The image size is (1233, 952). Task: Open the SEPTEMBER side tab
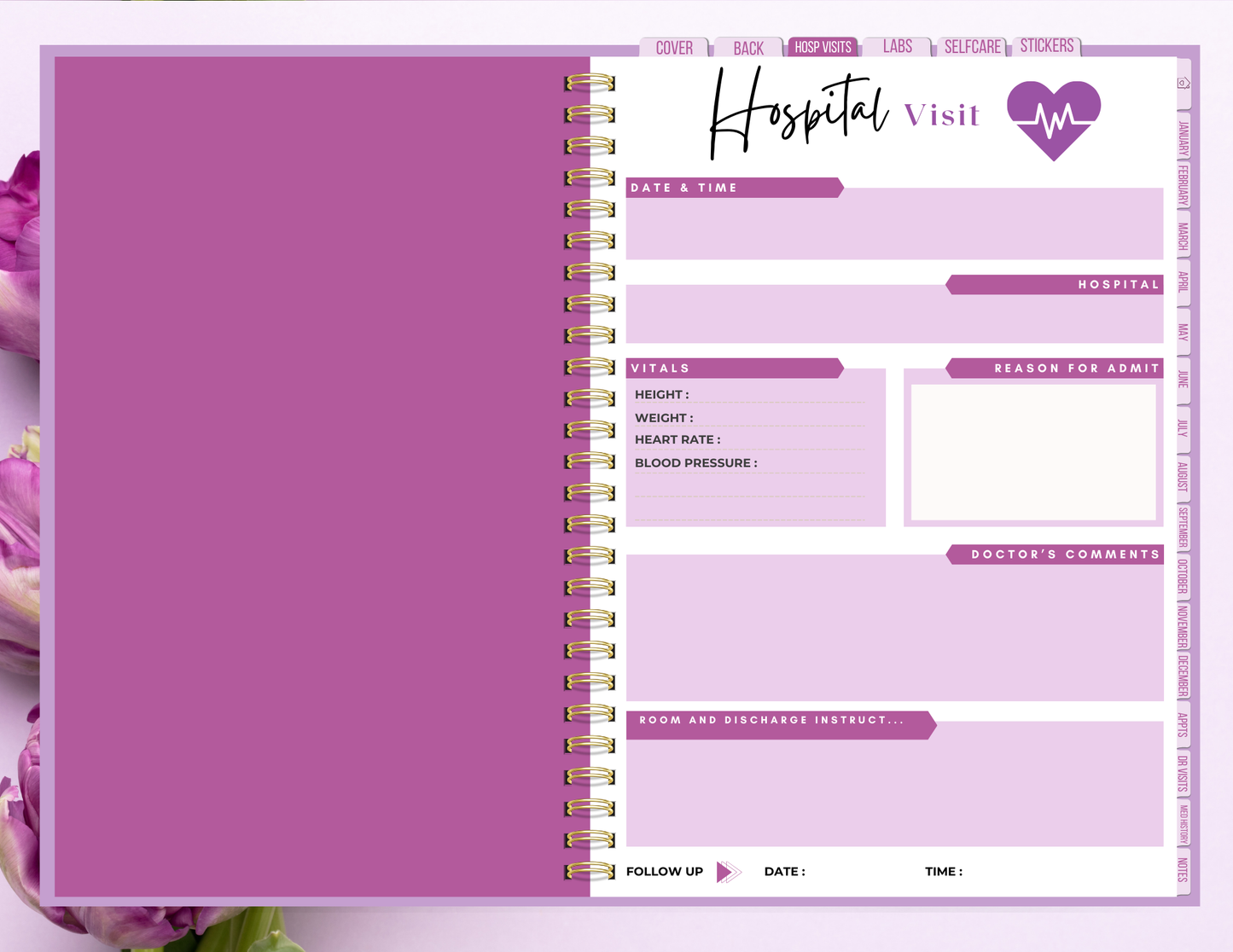click(x=1184, y=527)
